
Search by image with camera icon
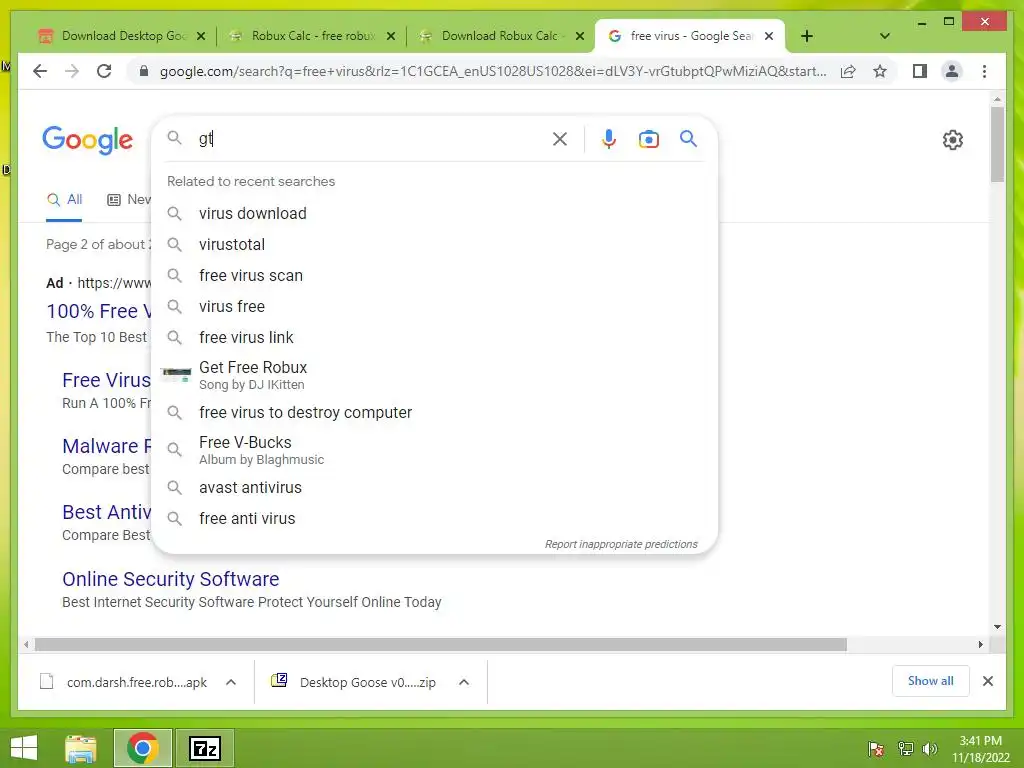tap(648, 139)
